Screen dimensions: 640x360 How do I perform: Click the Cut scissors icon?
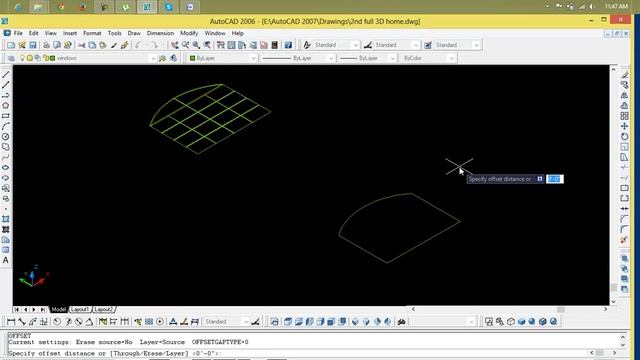82,45
